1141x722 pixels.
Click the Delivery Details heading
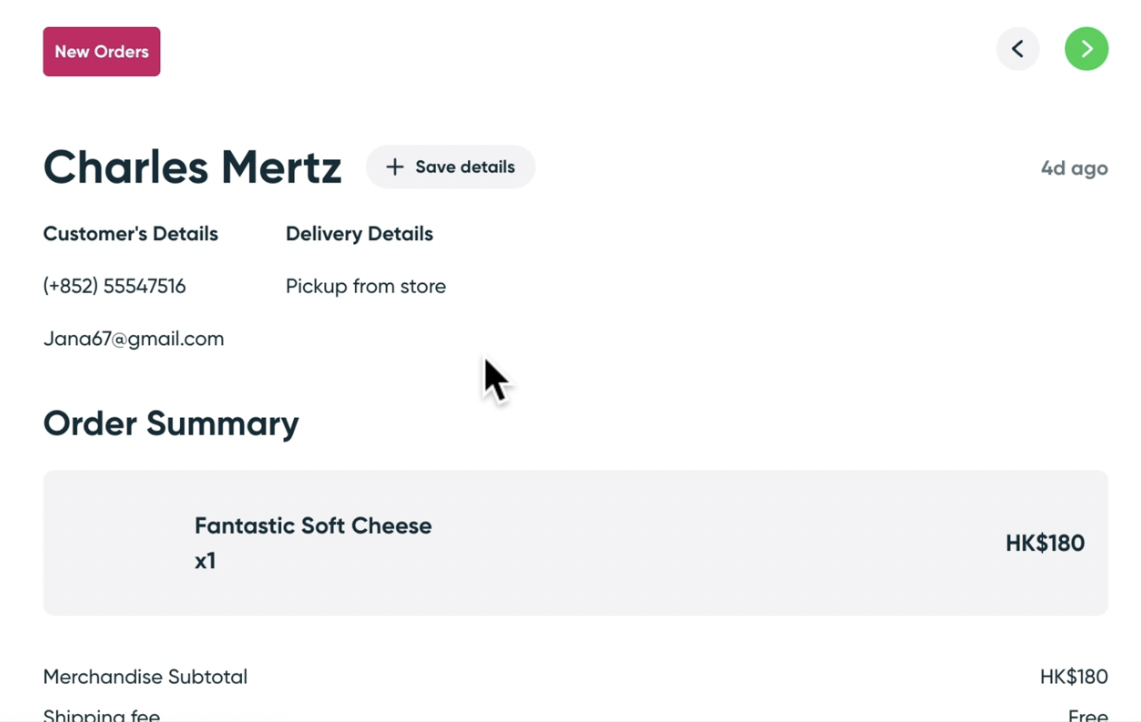359,234
